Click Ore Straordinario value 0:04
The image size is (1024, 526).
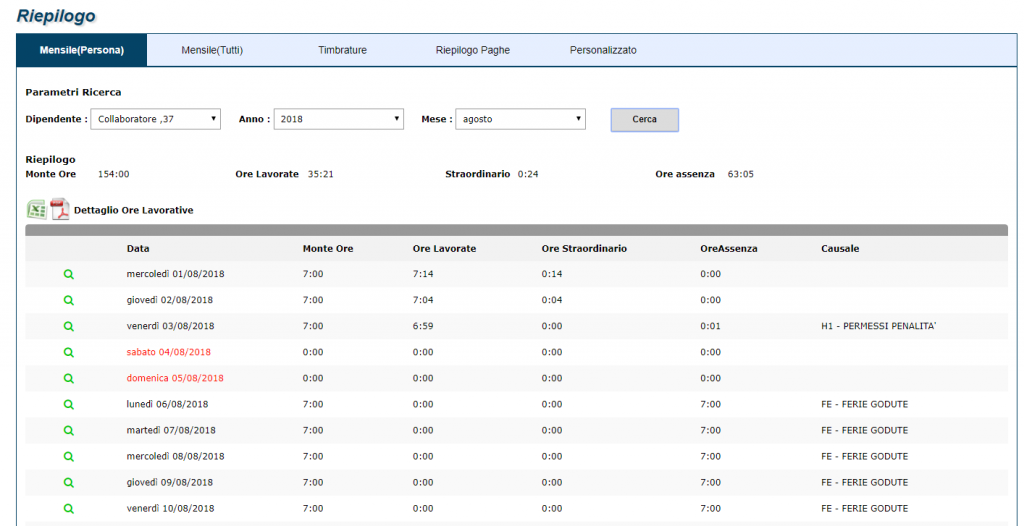[552, 301]
